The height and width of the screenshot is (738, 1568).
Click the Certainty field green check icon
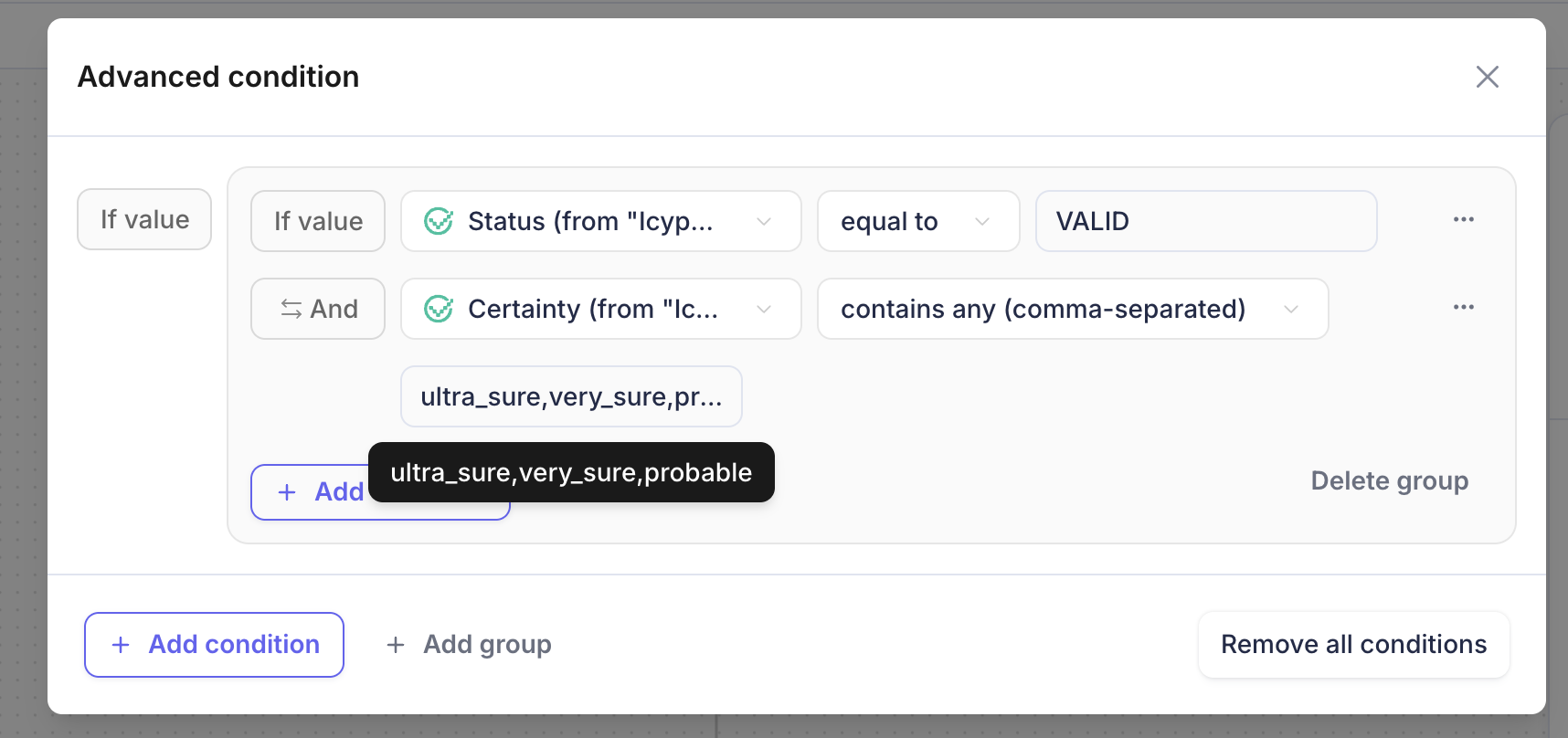click(439, 309)
